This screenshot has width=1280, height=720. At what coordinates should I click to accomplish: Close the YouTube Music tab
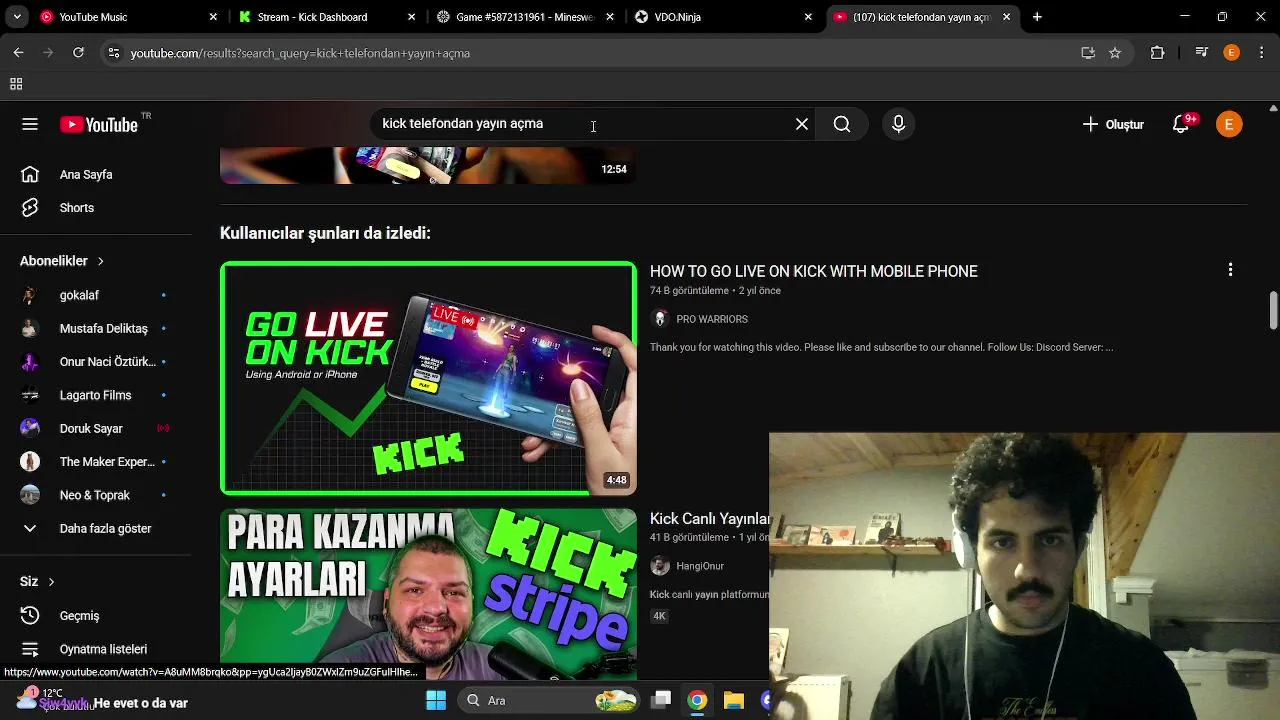[213, 17]
